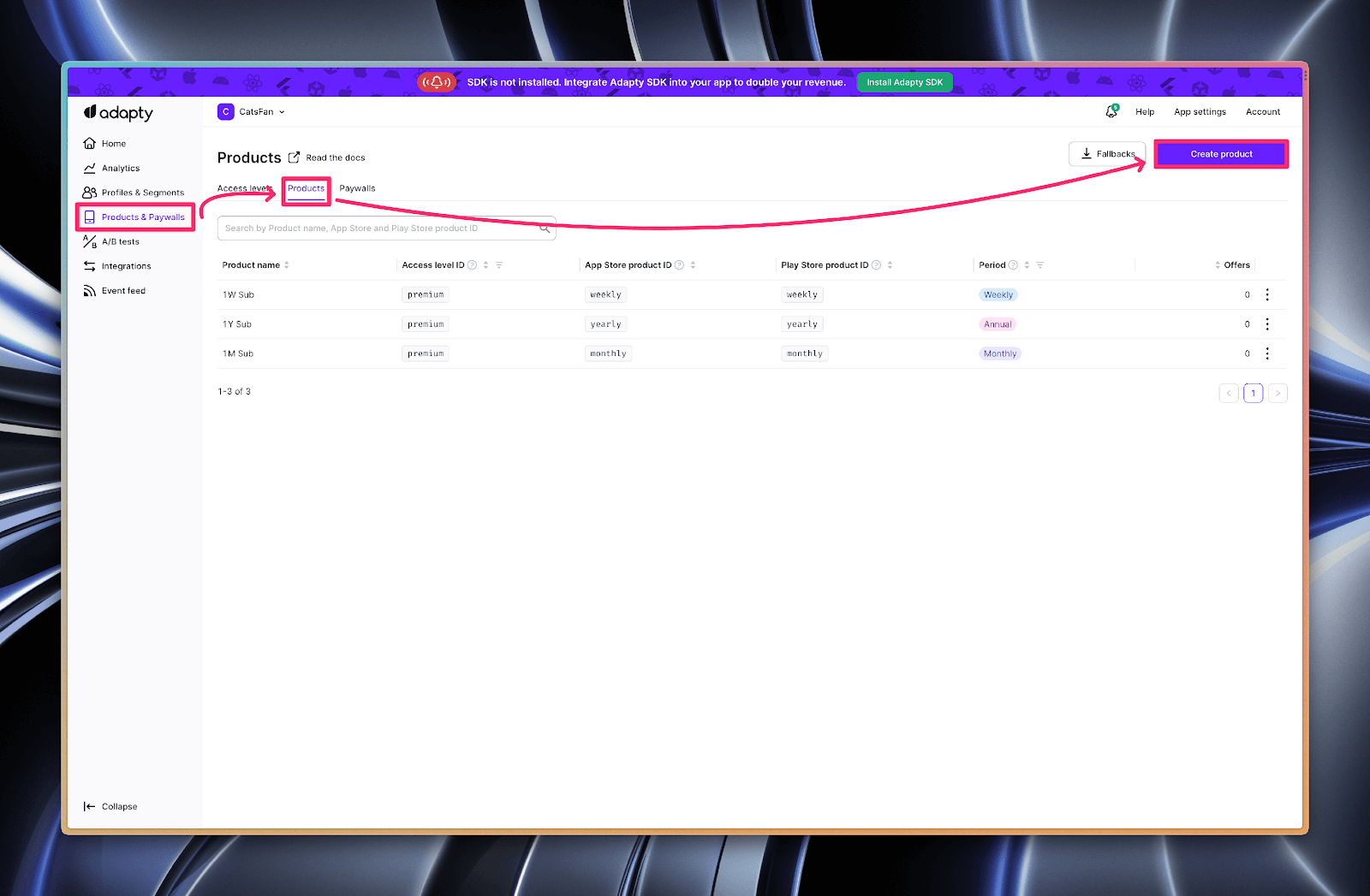The image size is (1370, 896).
Task: Click the Create product button
Action: tap(1221, 154)
